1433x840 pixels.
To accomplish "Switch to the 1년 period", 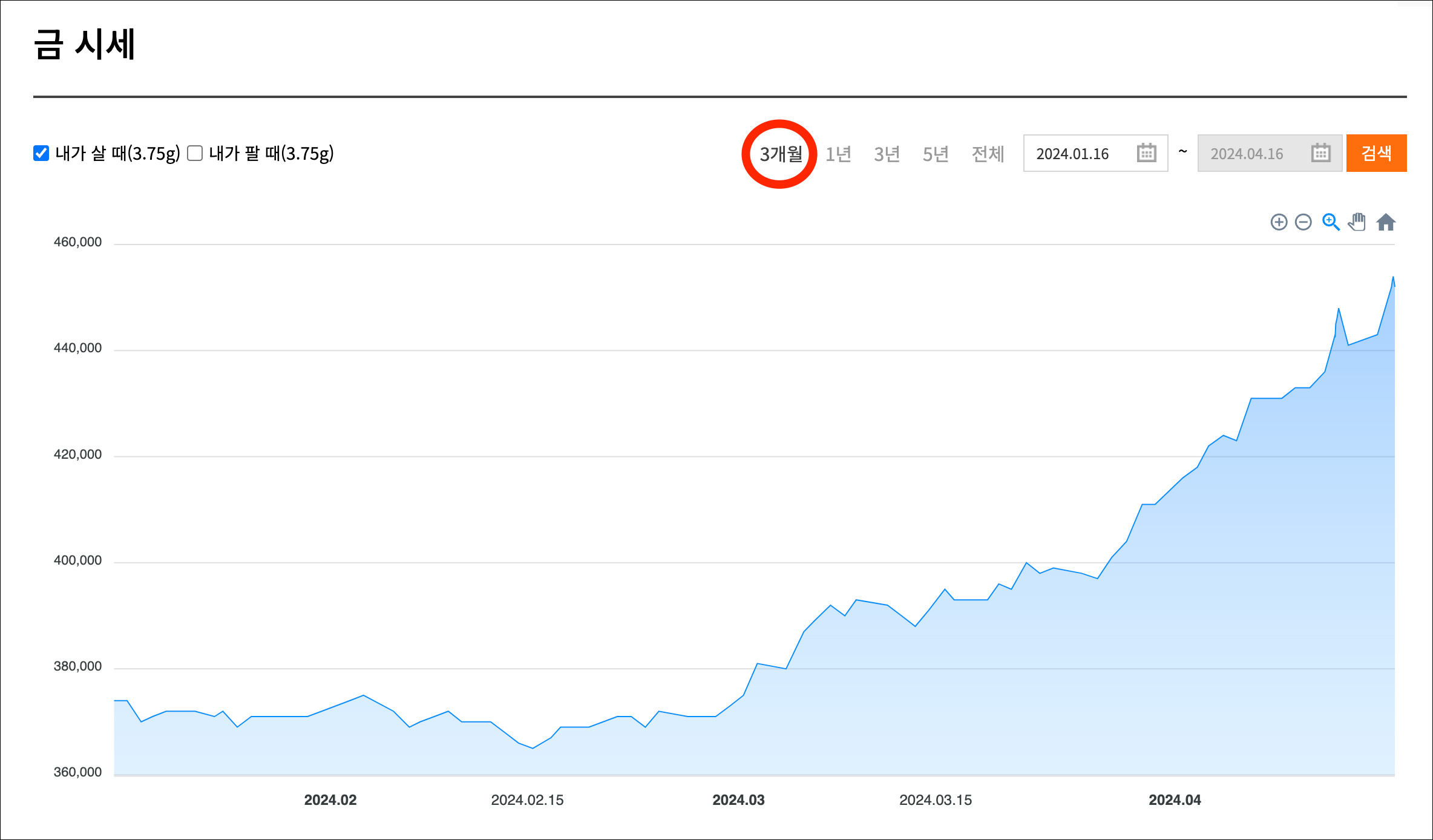I will 838,154.
